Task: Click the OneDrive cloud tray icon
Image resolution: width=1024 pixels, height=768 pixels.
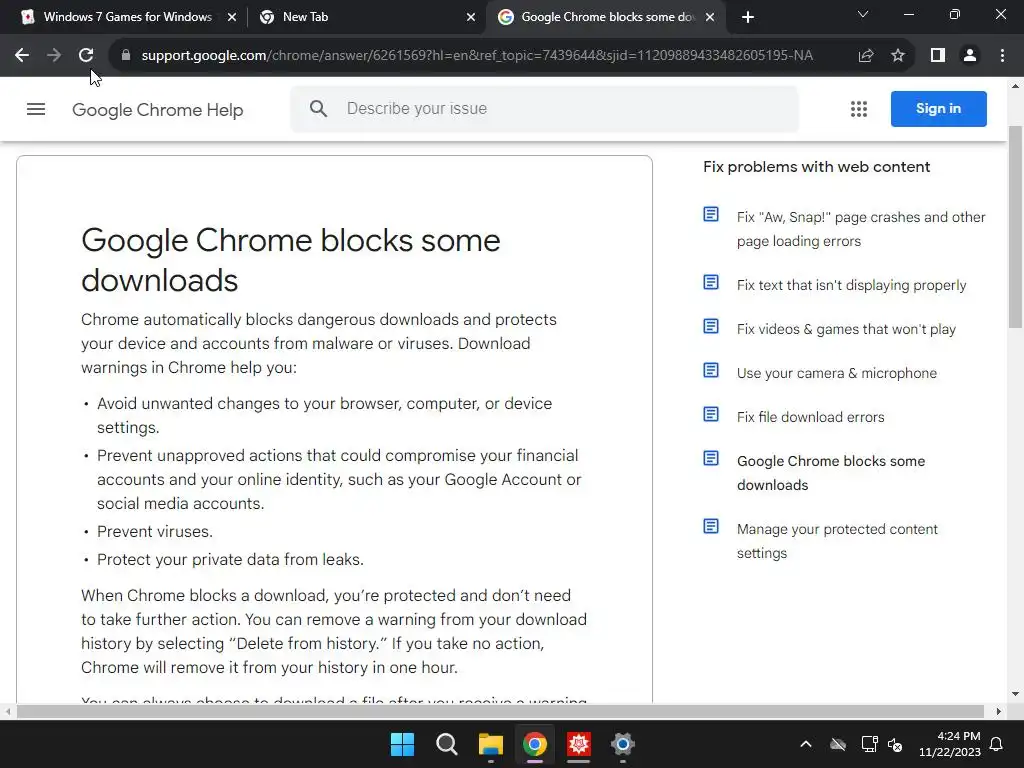Action: point(838,744)
